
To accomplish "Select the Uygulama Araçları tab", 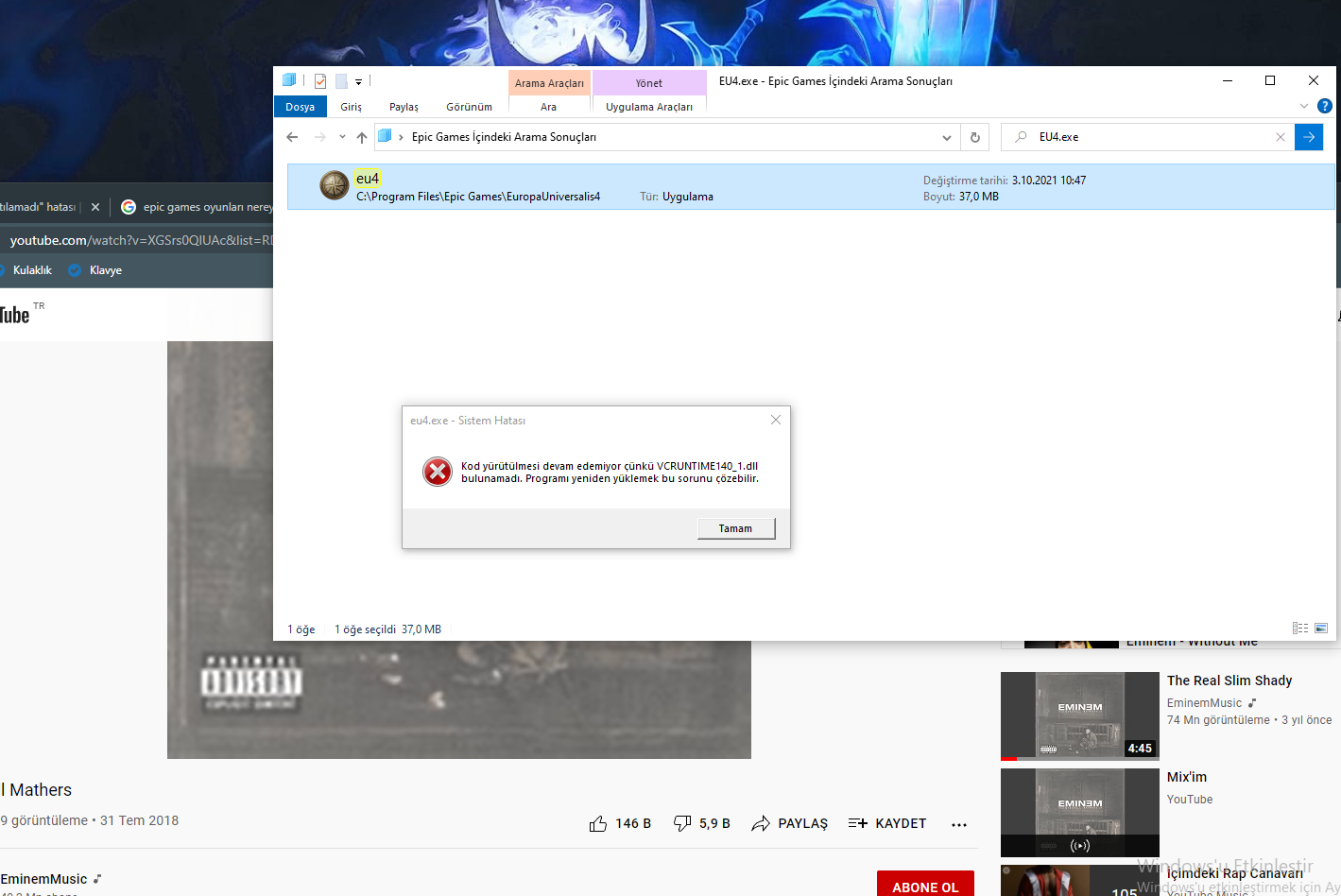I will coord(649,107).
